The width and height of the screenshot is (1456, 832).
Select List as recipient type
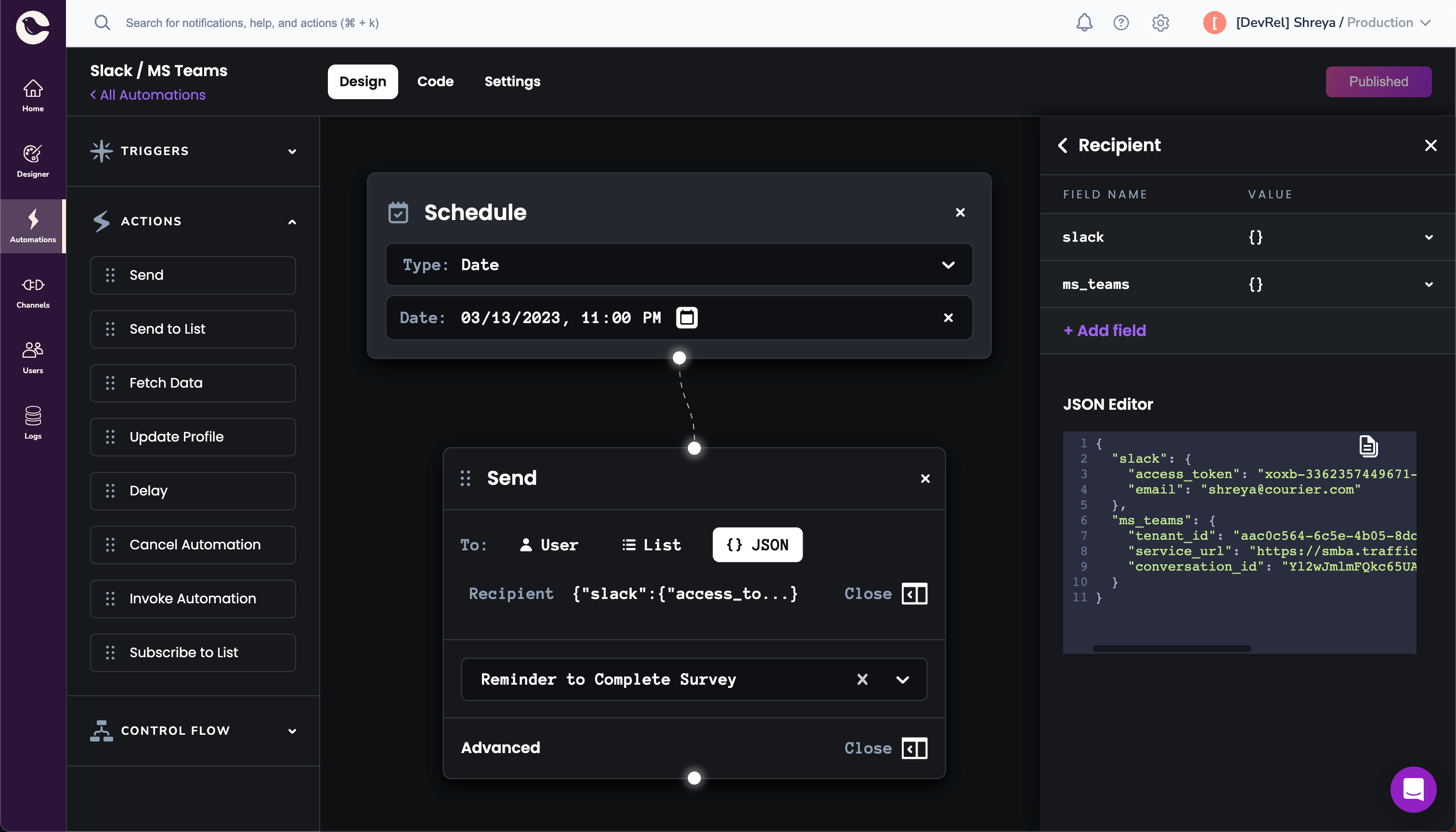pos(651,545)
